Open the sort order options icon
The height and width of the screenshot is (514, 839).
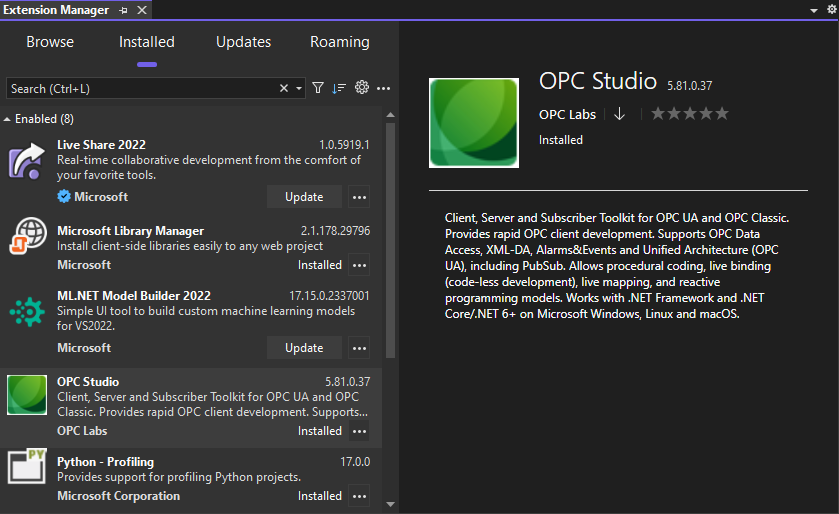(x=339, y=88)
